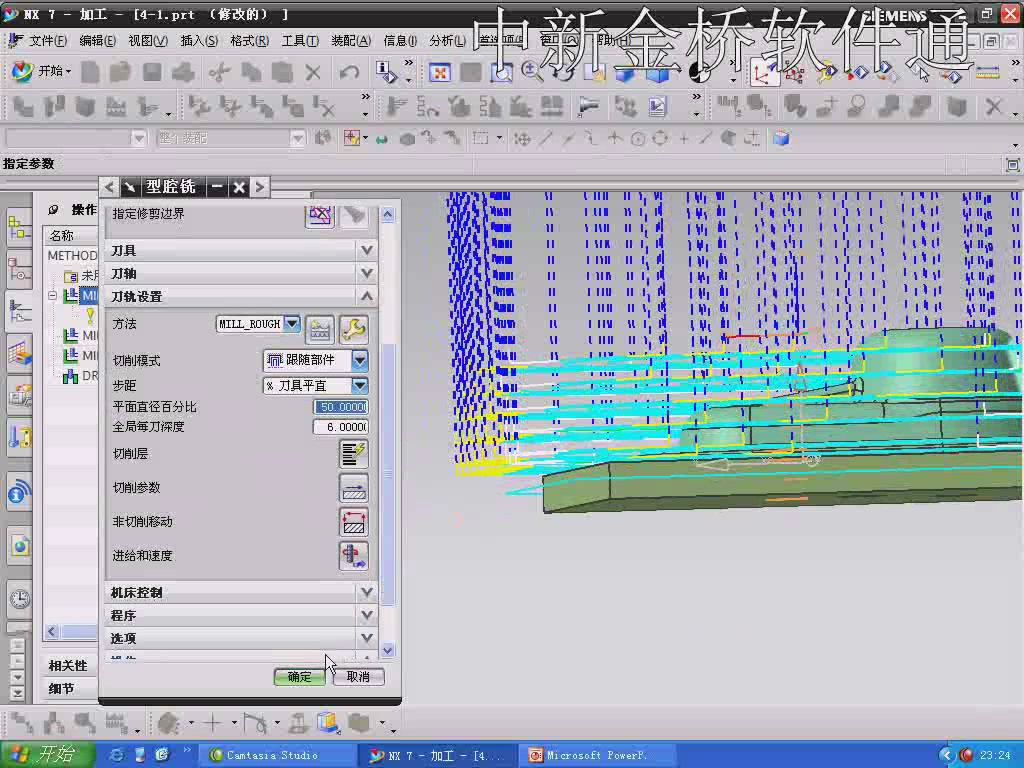The width and height of the screenshot is (1024, 768).
Task: Click the trim boundary select icon
Action: [319, 216]
